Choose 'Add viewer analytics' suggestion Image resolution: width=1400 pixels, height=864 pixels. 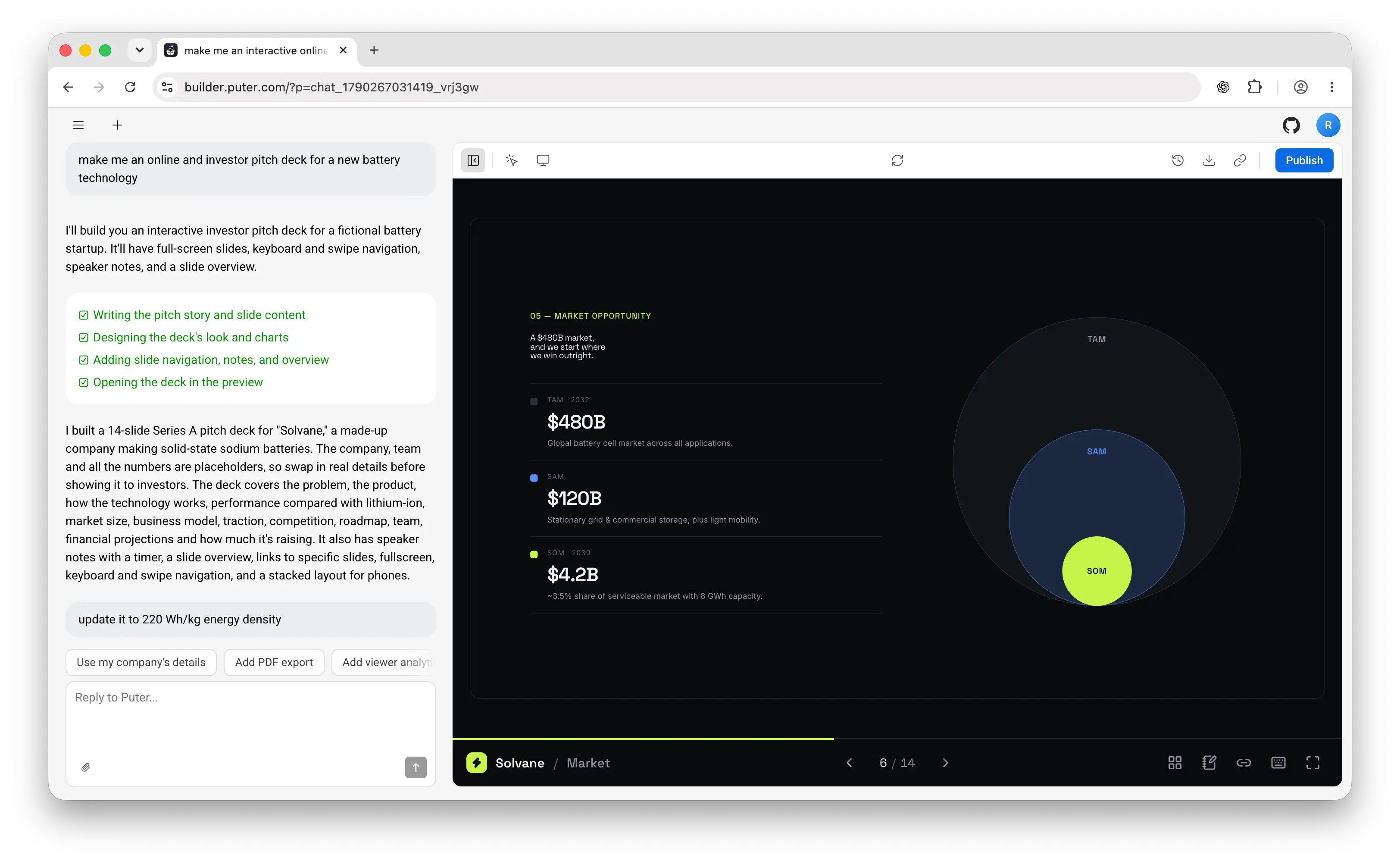[384, 662]
